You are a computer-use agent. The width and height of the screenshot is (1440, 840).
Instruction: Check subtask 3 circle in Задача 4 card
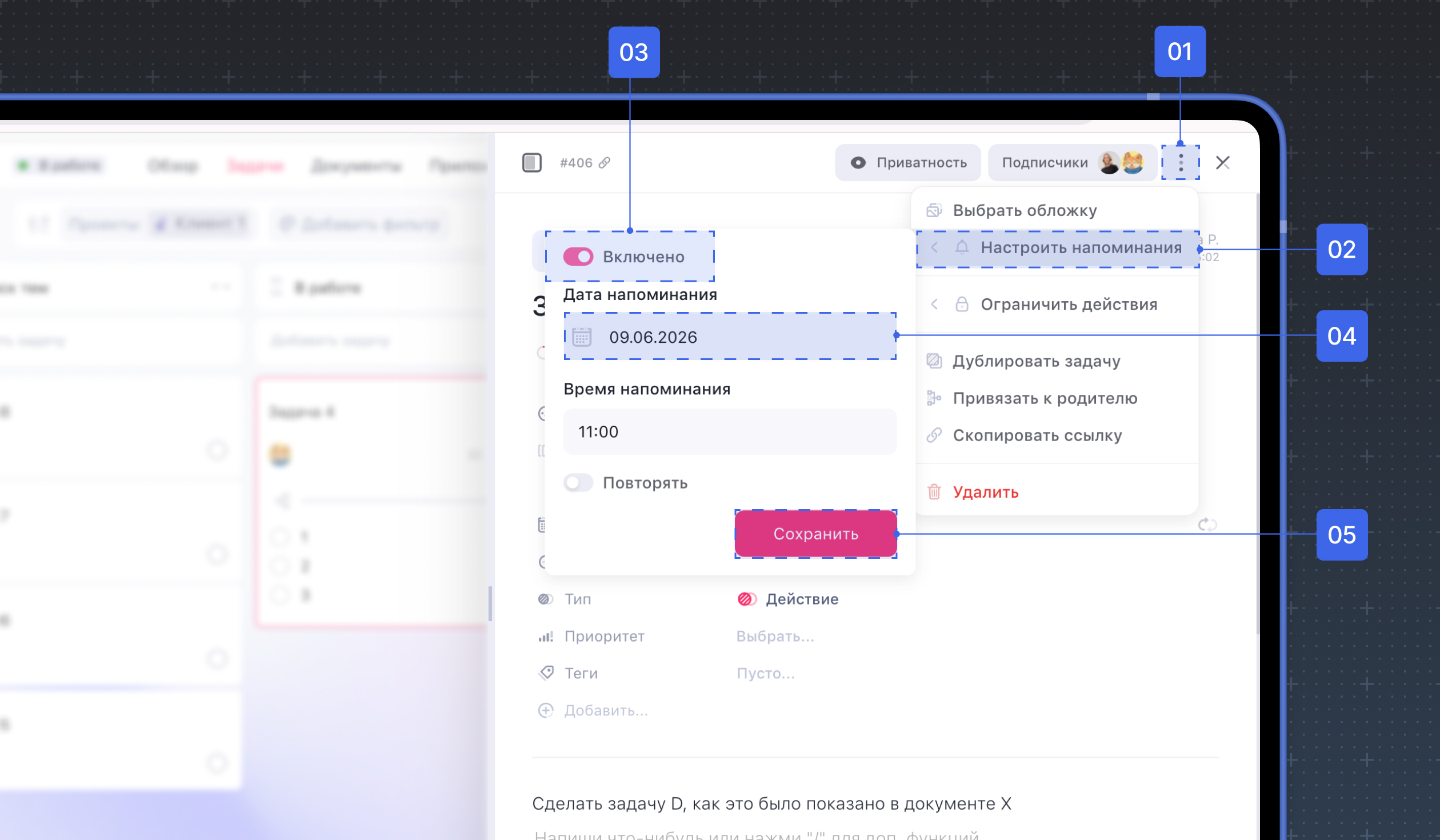(280, 595)
